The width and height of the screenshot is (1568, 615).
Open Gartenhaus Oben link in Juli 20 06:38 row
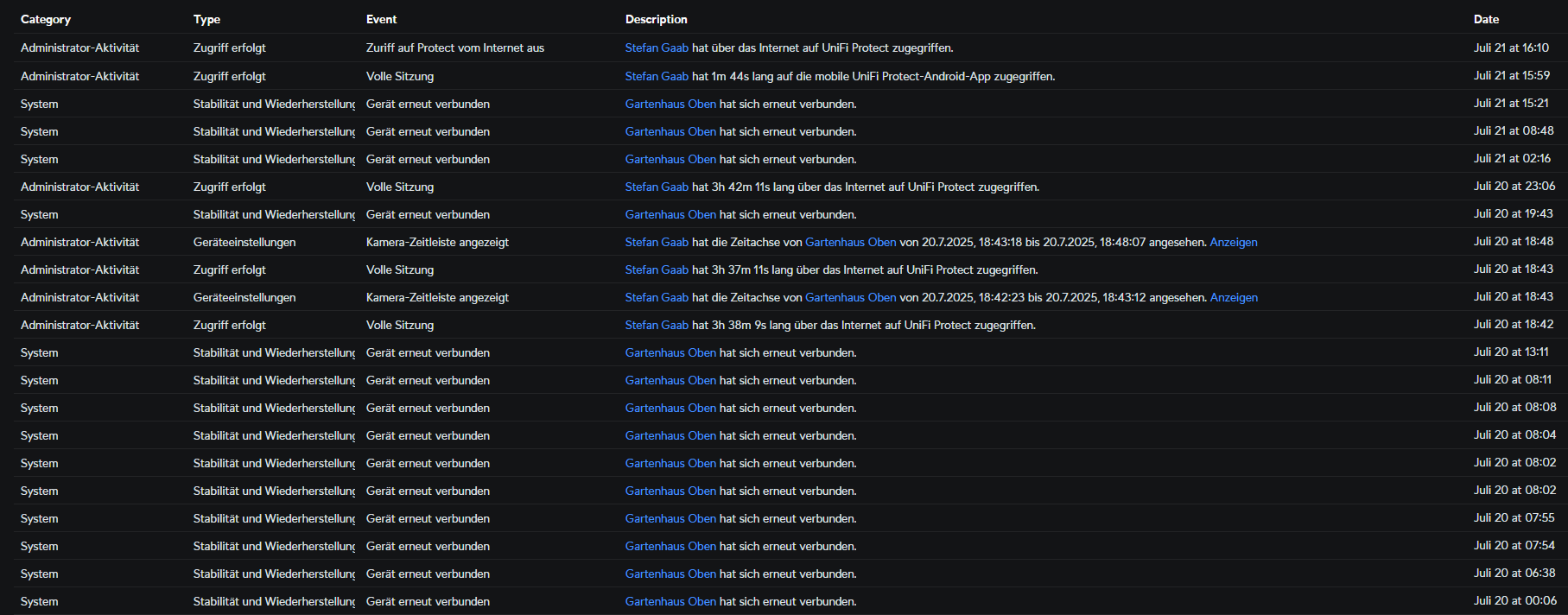[x=670, y=574]
